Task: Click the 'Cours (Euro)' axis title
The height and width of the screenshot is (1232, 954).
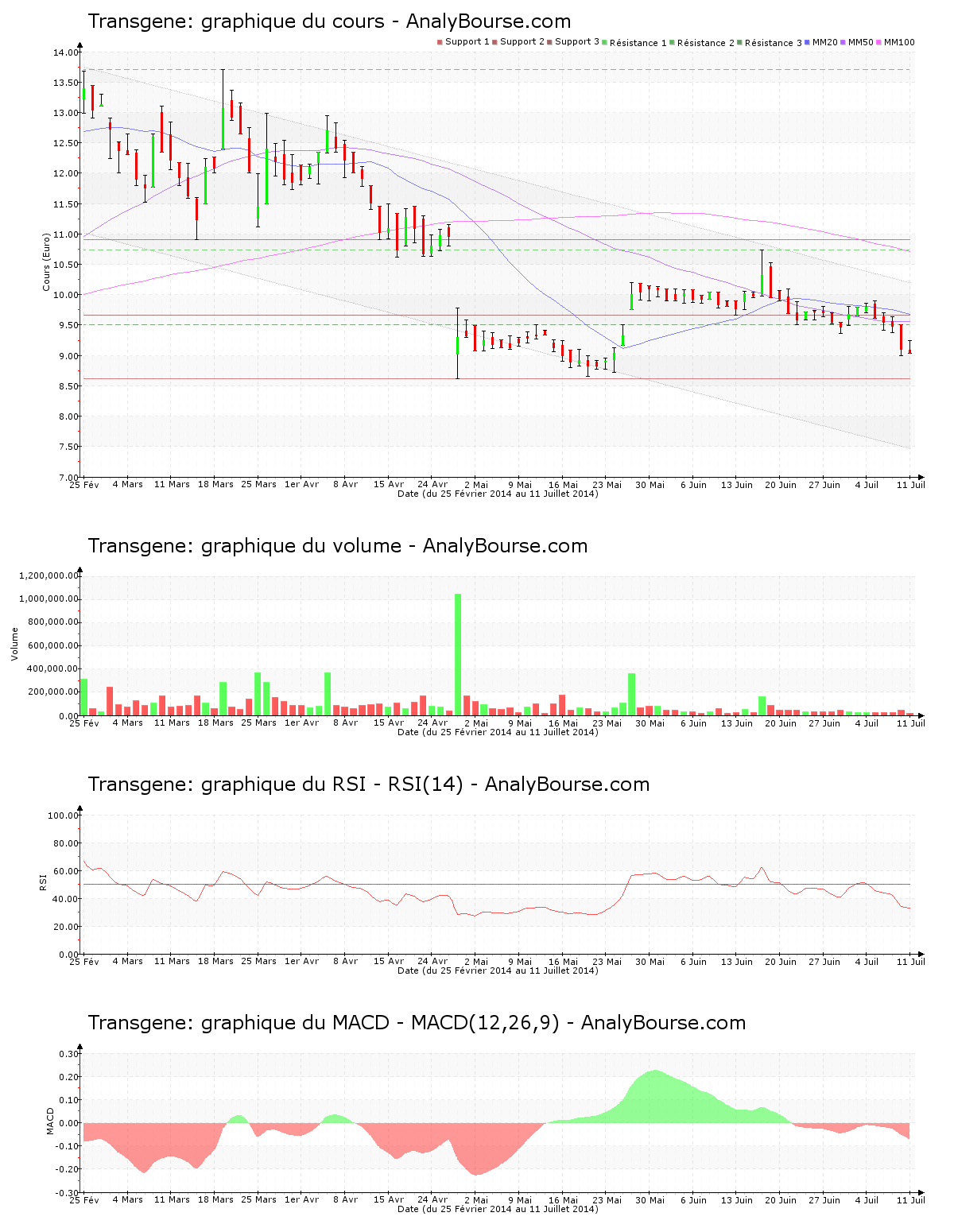Action: point(46,261)
